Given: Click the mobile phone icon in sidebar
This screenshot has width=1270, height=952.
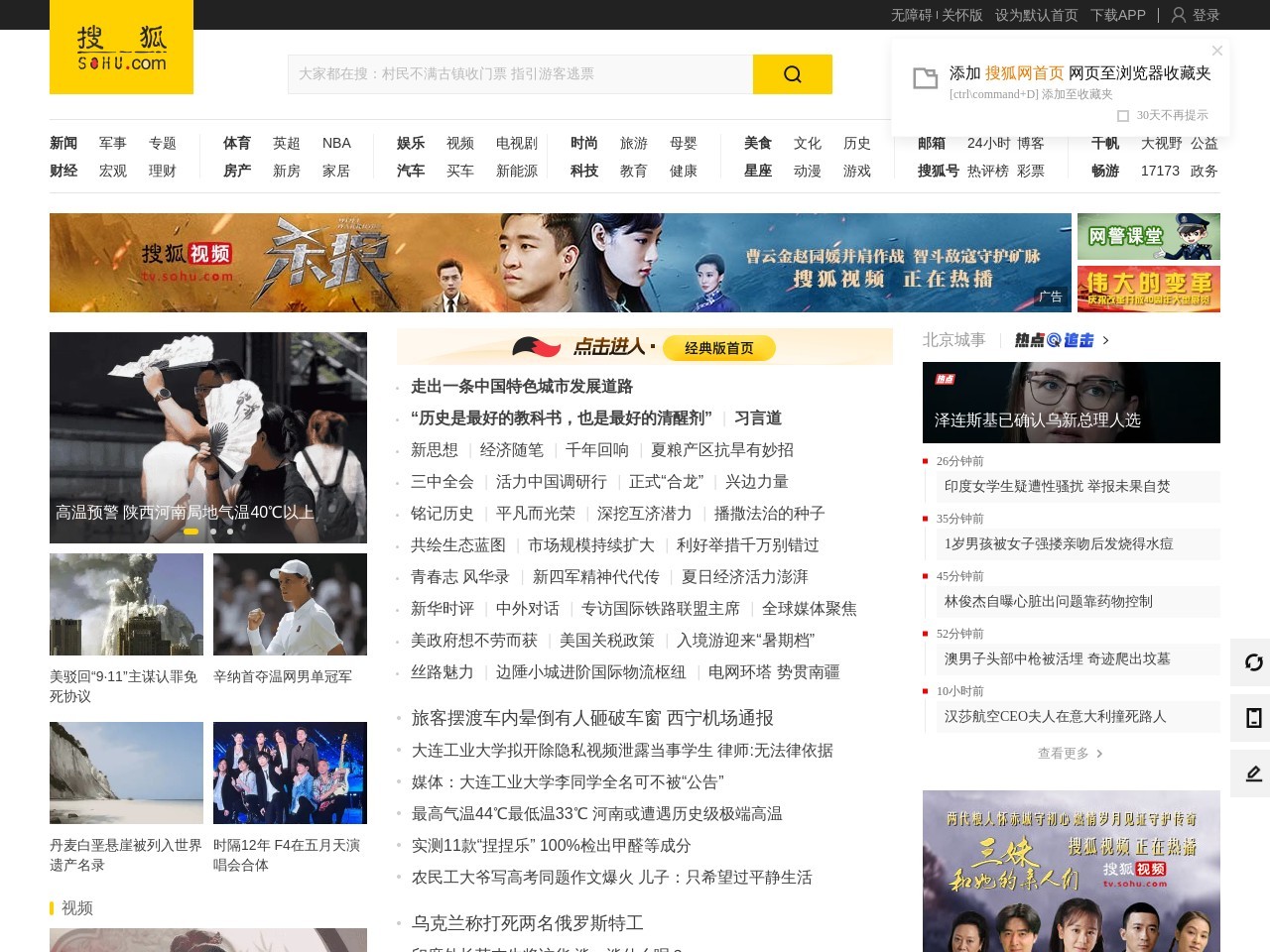Looking at the screenshot, I should (1253, 718).
